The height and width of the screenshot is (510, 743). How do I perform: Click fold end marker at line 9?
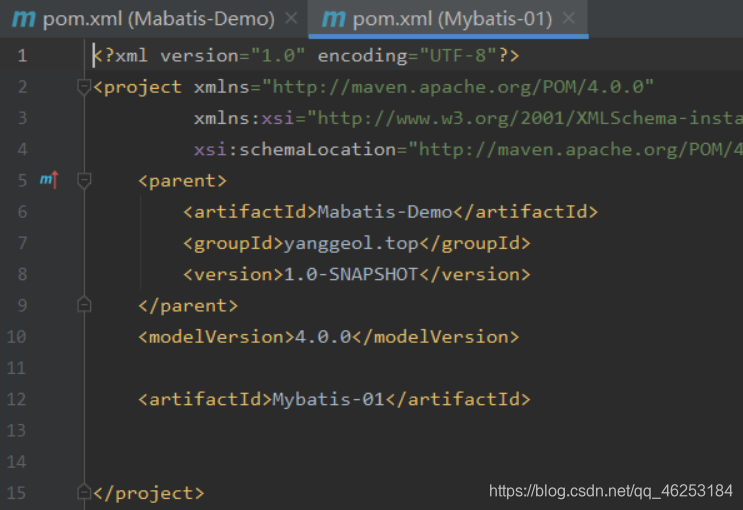point(84,305)
